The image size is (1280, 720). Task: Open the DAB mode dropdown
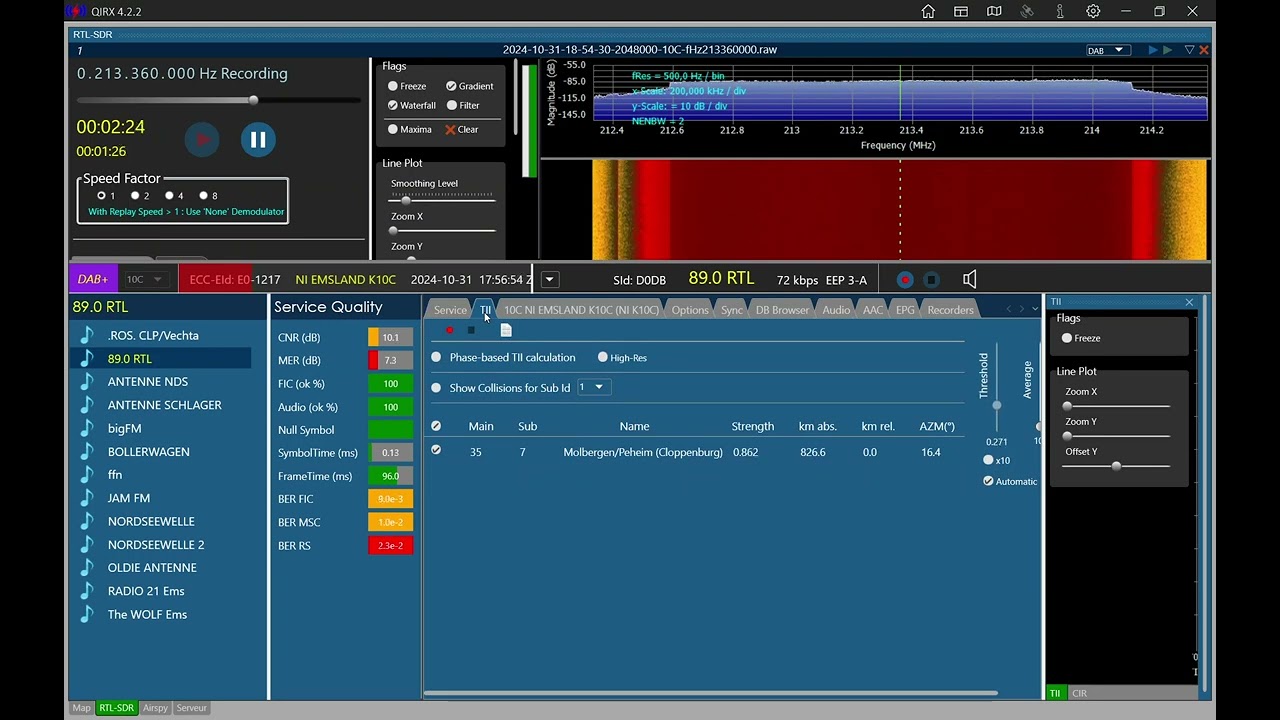[x=1108, y=50]
